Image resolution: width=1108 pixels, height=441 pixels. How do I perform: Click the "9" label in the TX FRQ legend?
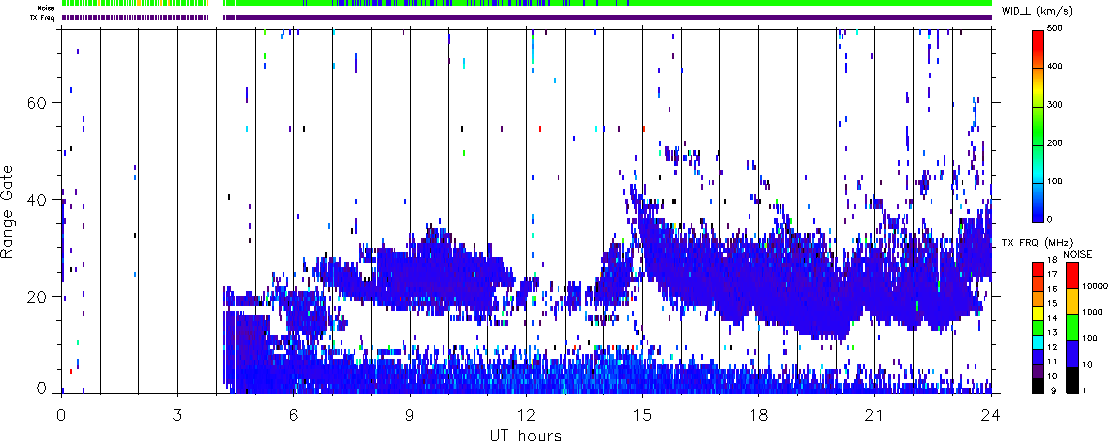pos(1054,390)
